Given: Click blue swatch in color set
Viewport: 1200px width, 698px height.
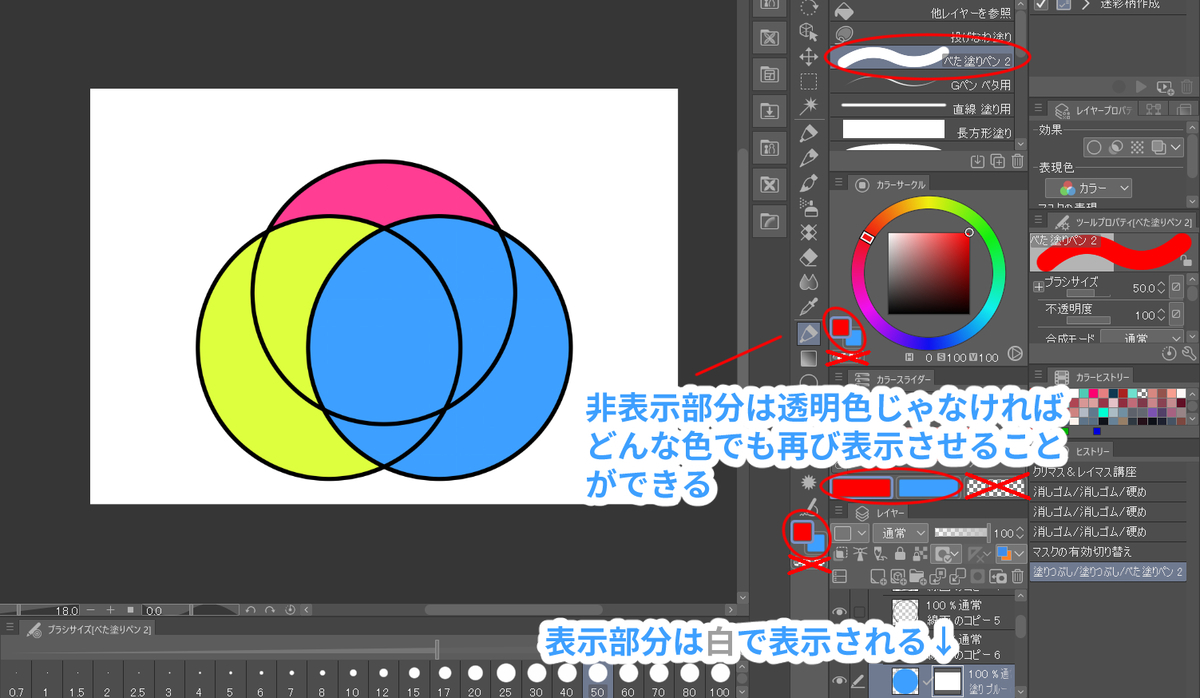Looking at the screenshot, I should [927, 487].
